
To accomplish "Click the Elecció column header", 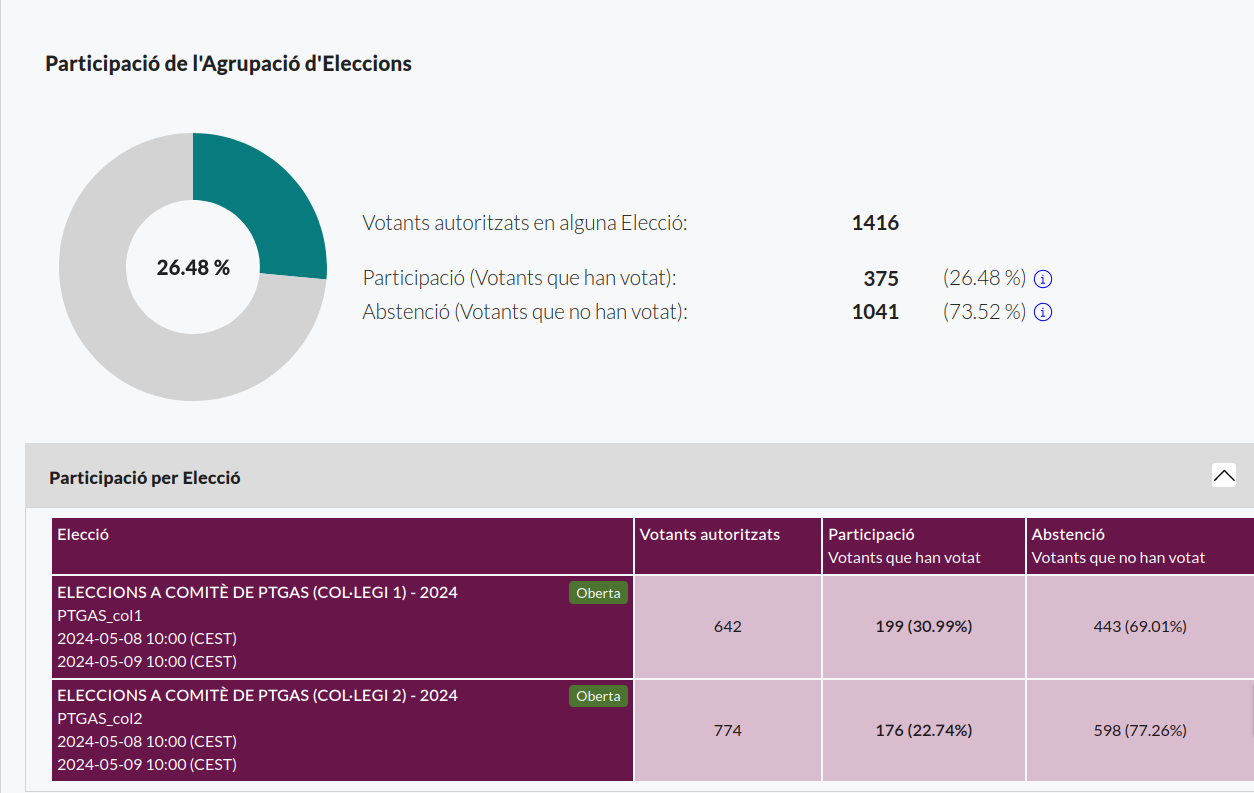I will (83, 535).
